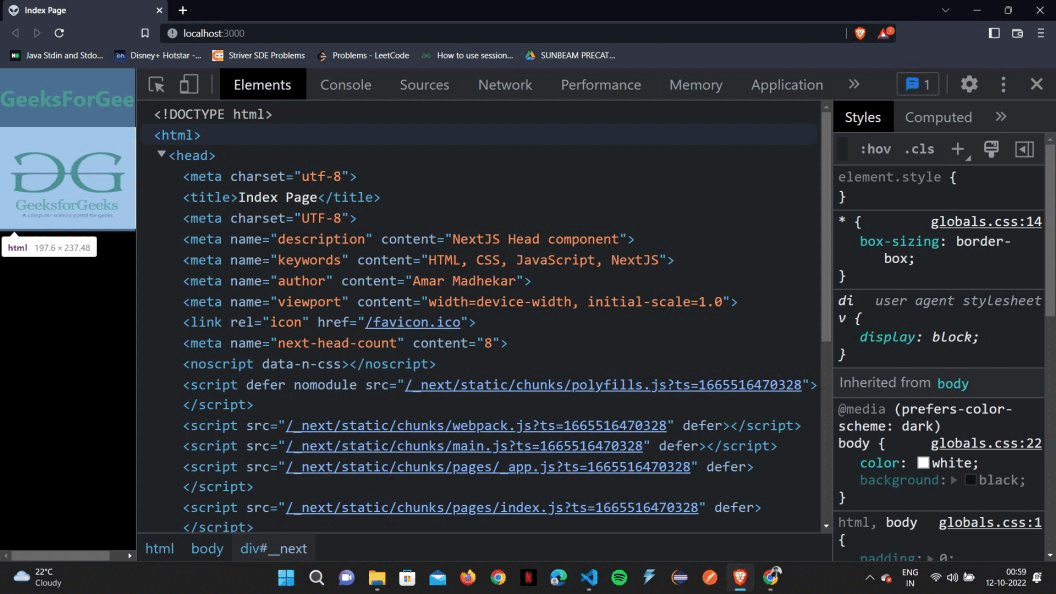
Task: Open DevTools settings gear
Action: coord(968,85)
